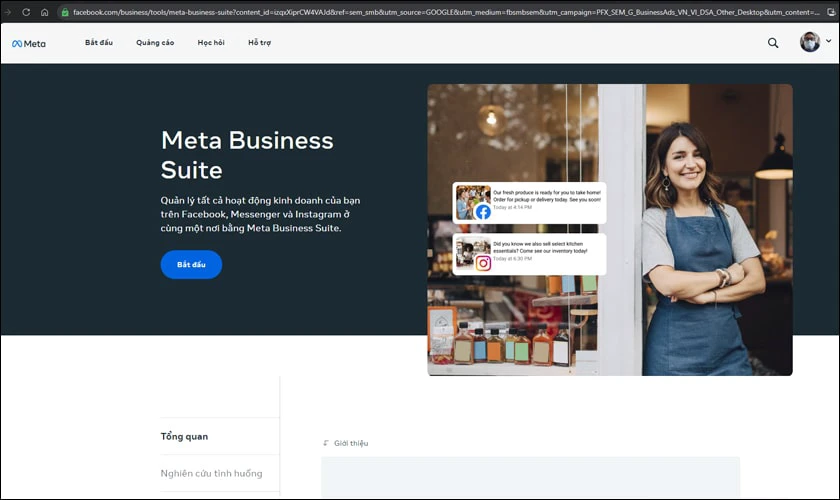
Task: Expand the account dropdown chevron
Action: (x=828, y=41)
